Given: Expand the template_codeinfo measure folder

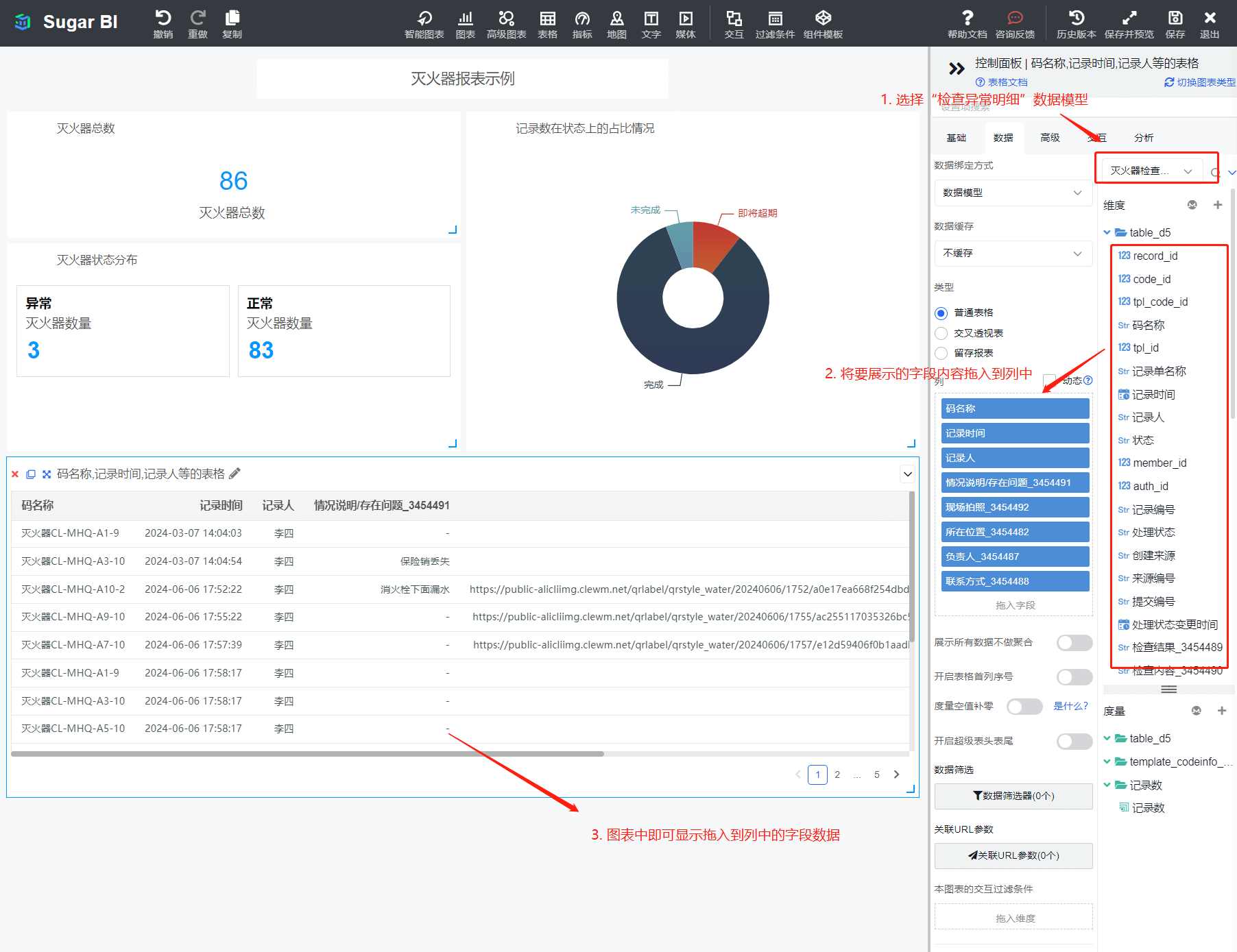Looking at the screenshot, I should click(1107, 761).
